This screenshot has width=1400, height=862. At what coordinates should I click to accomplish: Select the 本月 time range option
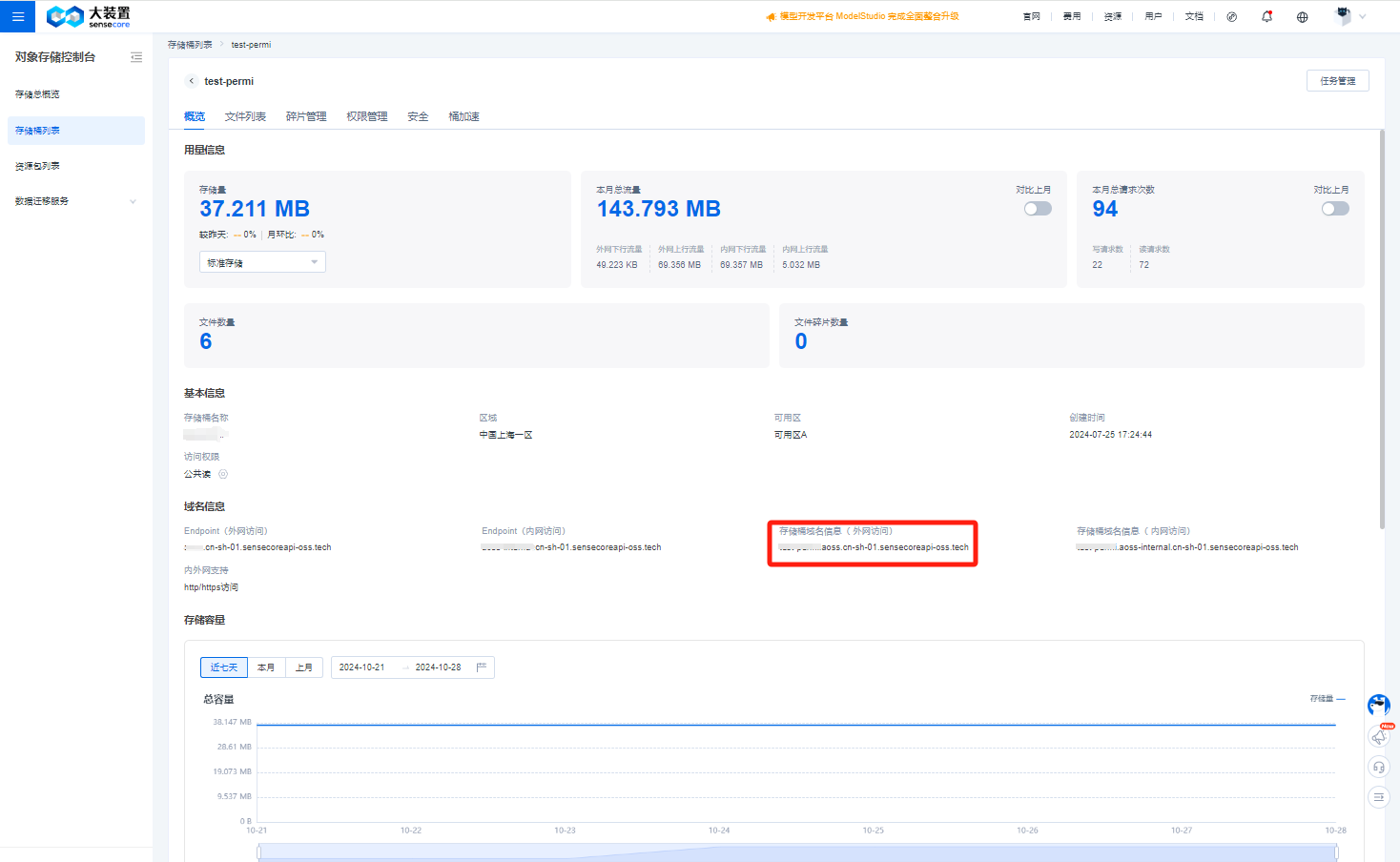pyautogui.click(x=266, y=667)
